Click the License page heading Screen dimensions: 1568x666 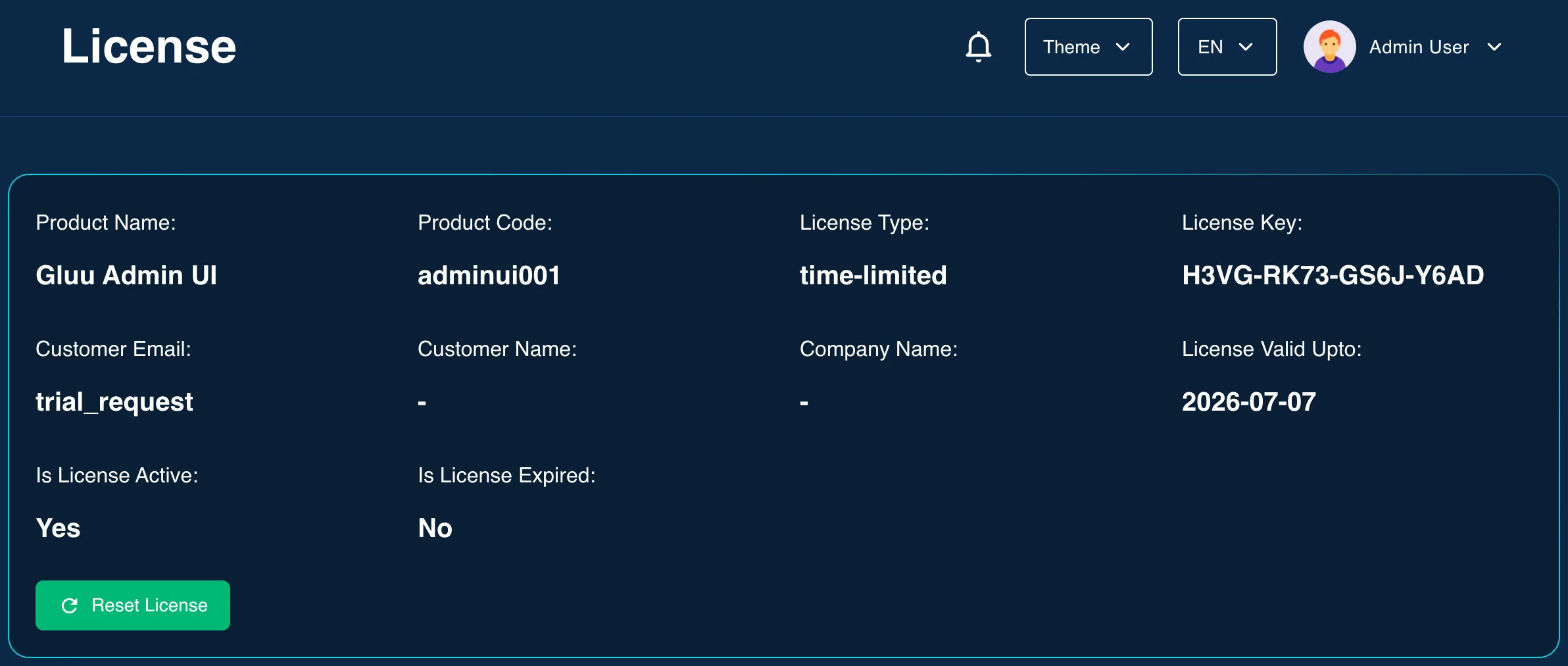coord(149,46)
